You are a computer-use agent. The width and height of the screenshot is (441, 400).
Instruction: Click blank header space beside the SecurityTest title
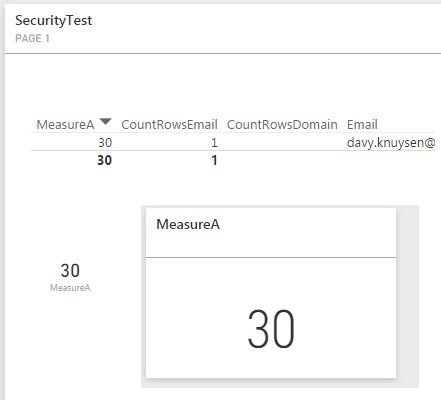pyautogui.click(x=267, y=28)
